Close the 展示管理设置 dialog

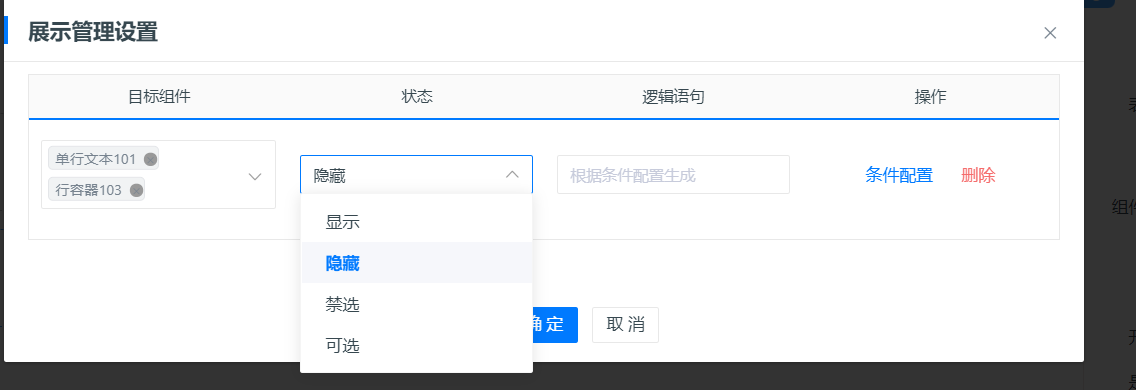1050,33
